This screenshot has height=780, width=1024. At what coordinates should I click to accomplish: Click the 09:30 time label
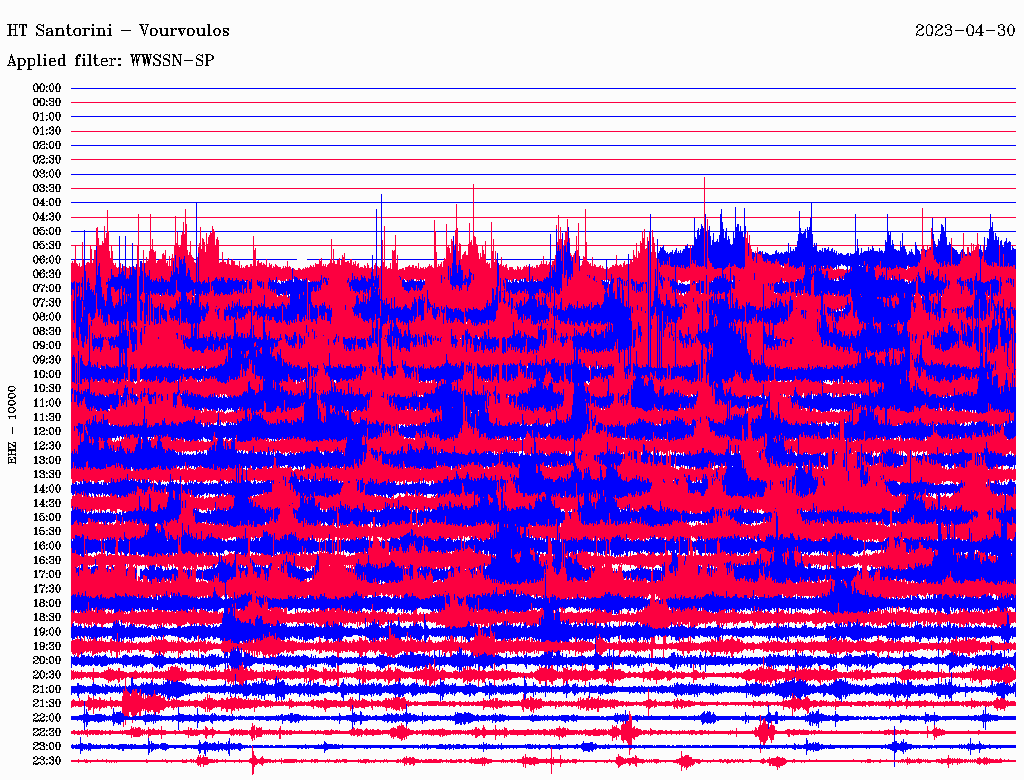[47, 360]
